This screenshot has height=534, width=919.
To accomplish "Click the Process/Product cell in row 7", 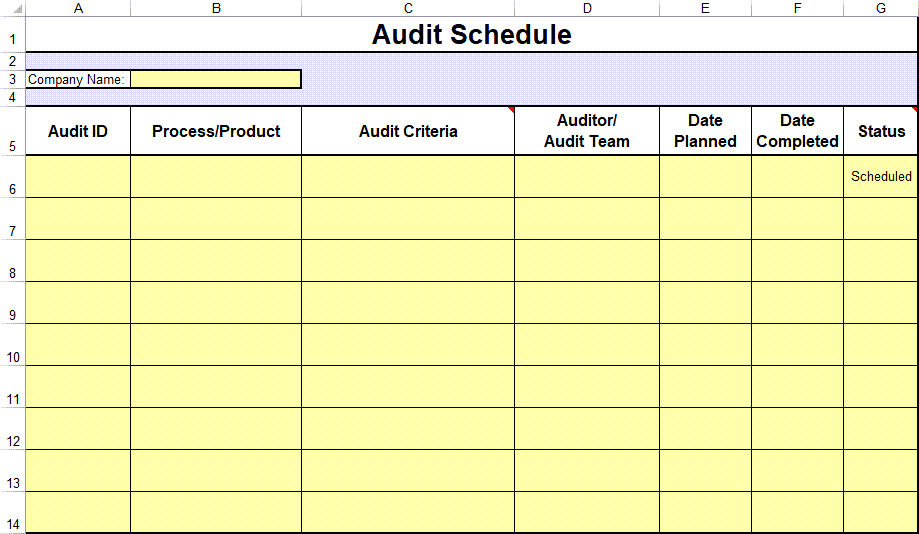I will coord(216,219).
